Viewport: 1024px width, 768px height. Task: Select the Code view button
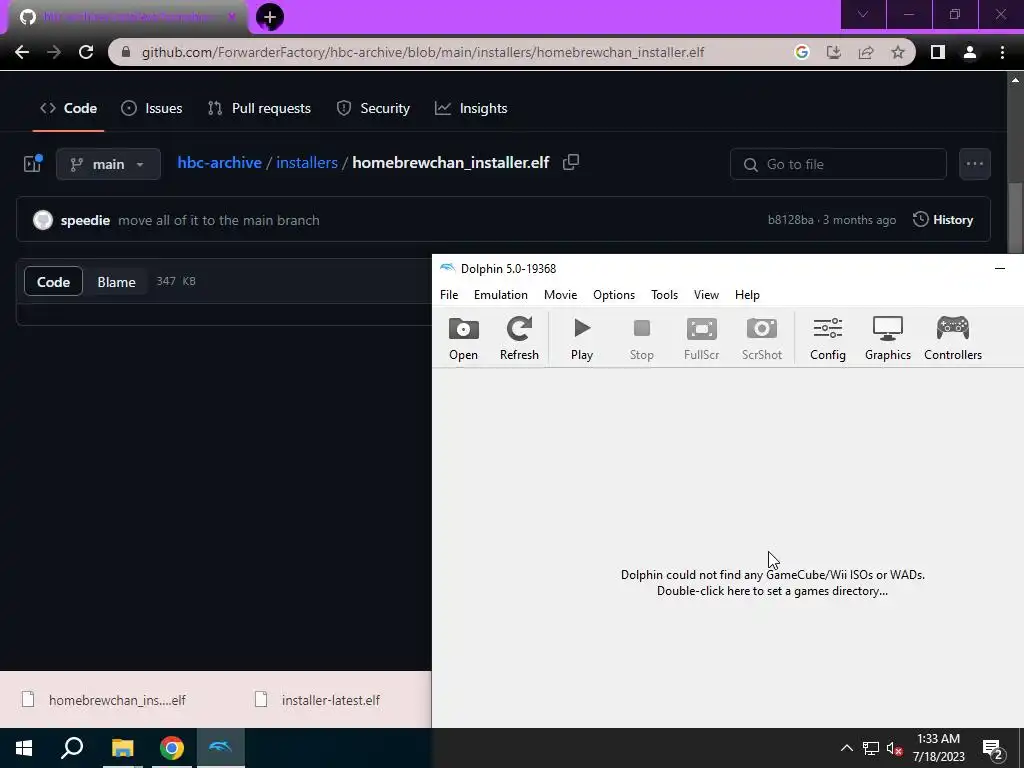[x=54, y=281]
